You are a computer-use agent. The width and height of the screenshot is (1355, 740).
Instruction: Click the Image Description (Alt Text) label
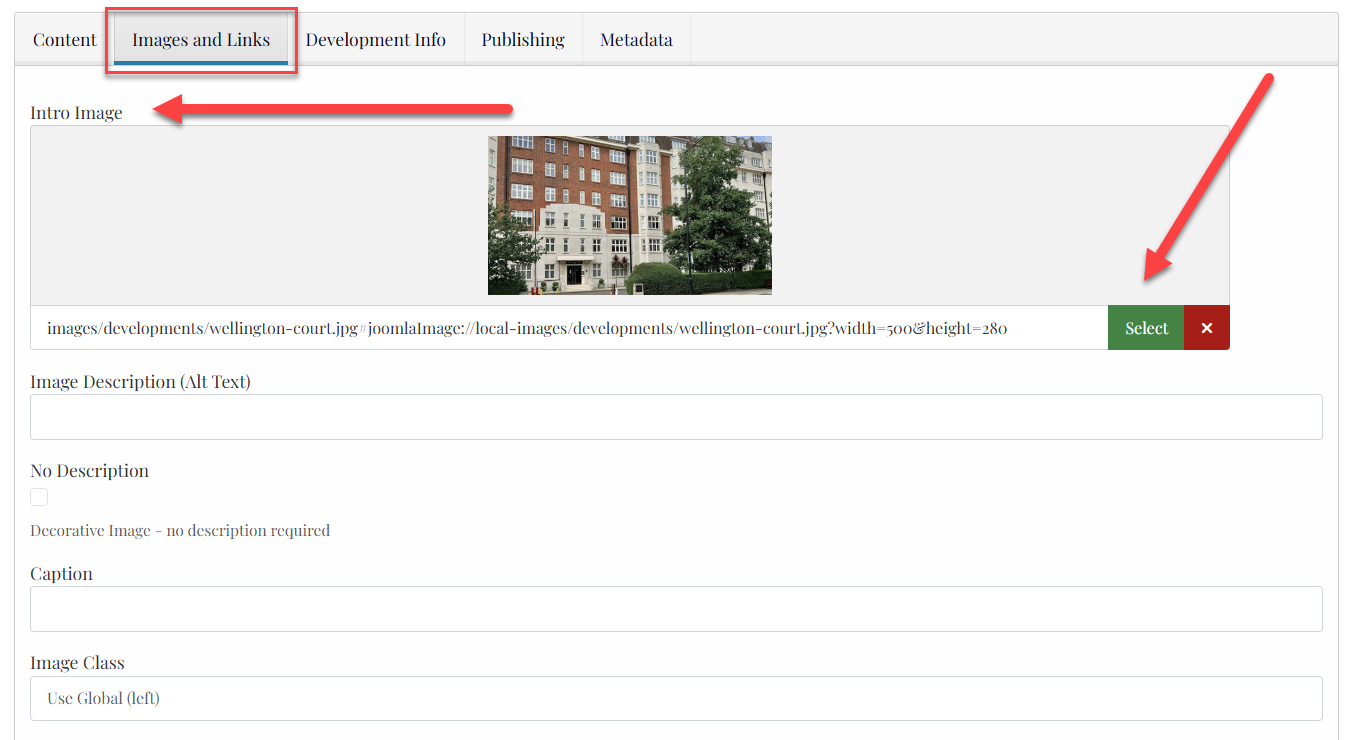[x=140, y=382]
